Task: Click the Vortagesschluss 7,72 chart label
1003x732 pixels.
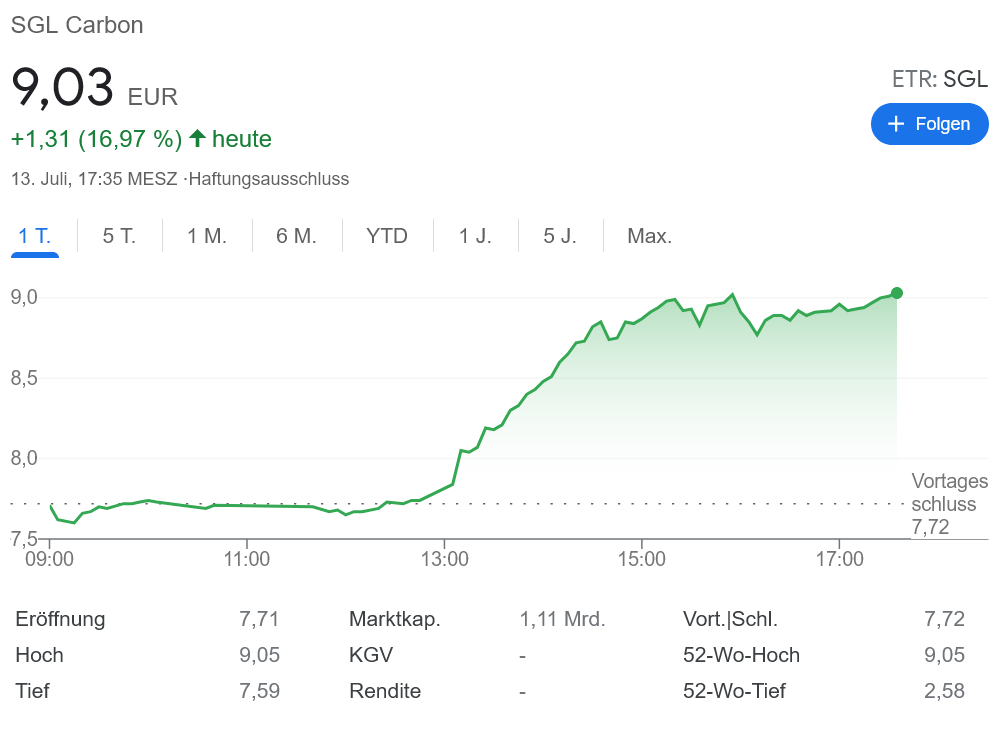Action: [x=949, y=504]
